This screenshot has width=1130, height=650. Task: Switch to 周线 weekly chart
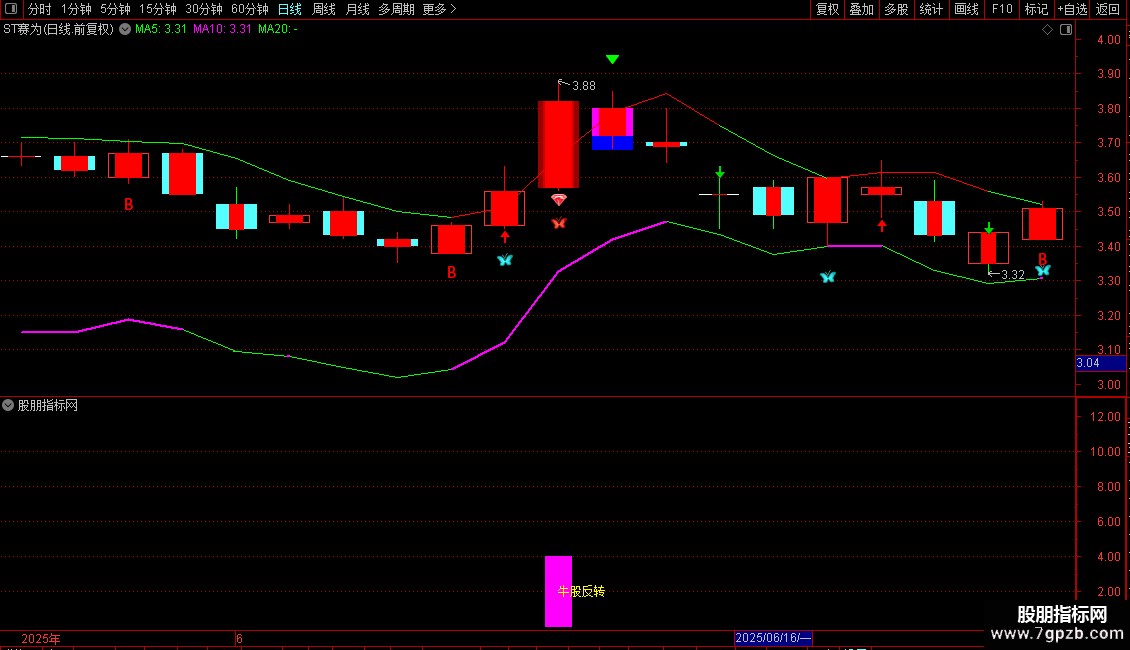click(x=324, y=9)
